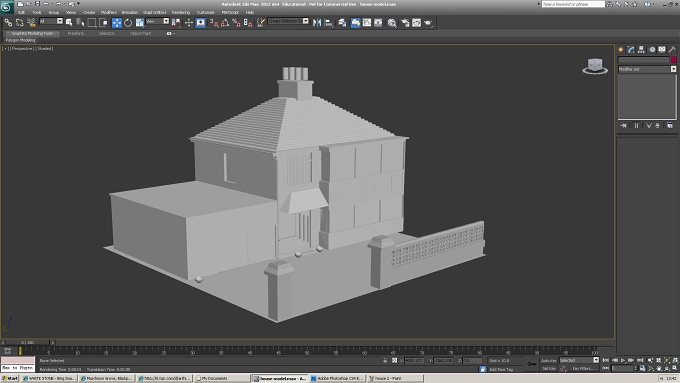
Task: Open the Manage Layers dialog
Action: click(342, 23)
